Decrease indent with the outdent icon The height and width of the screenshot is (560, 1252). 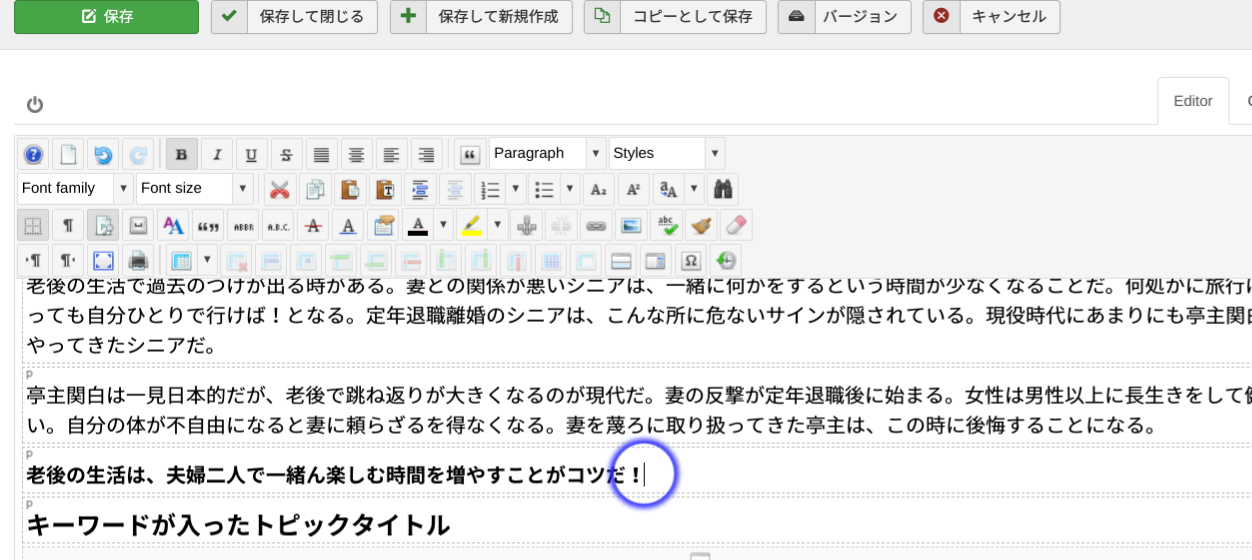(455, 189)
